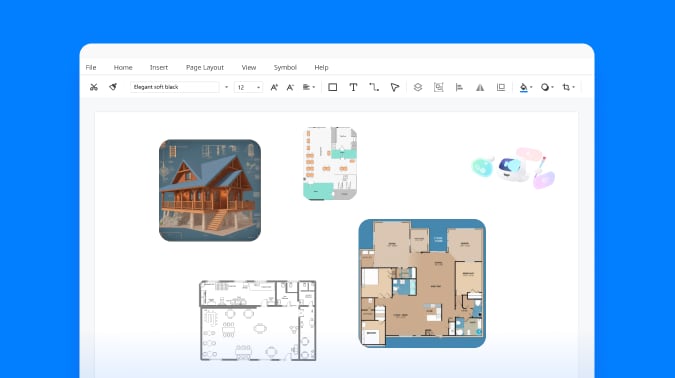Select the format painter brush icon

click(x=113, y=87)
